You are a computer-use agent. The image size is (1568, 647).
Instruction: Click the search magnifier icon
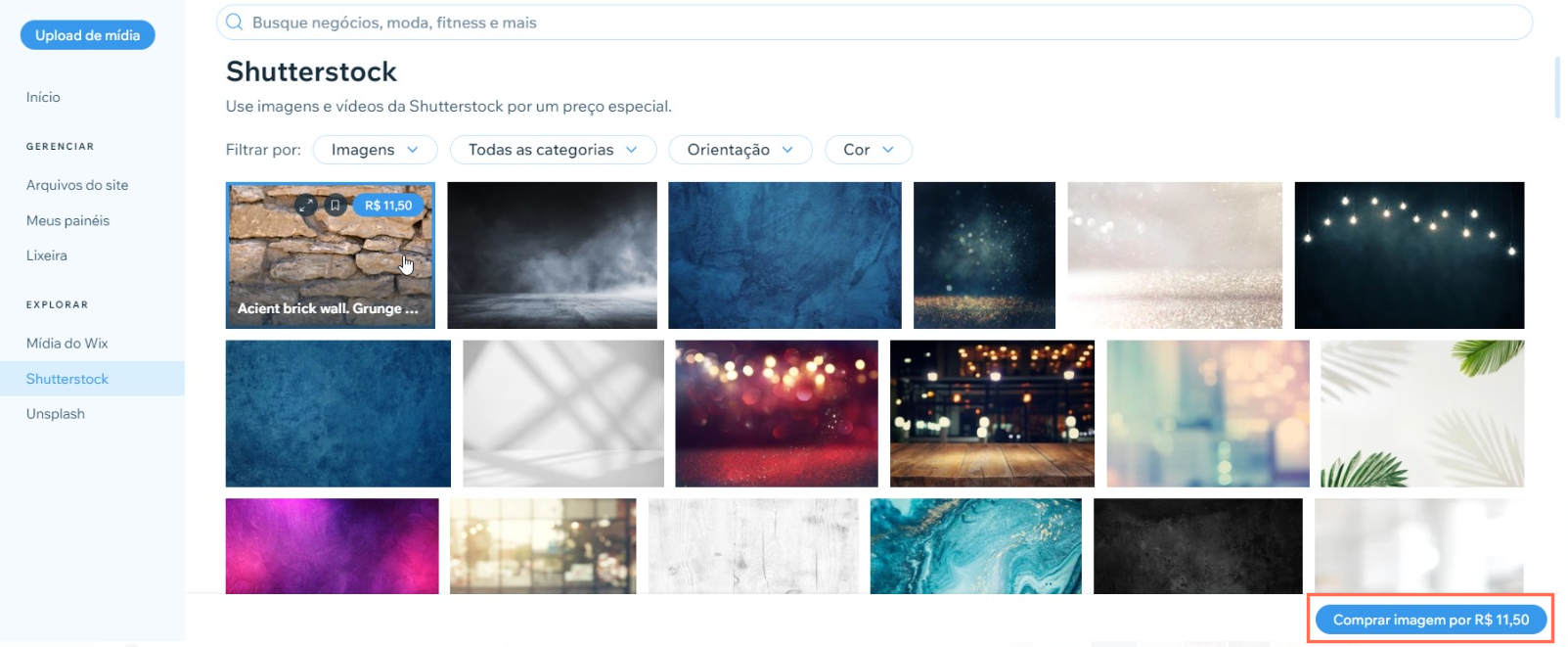click(234, 22)
